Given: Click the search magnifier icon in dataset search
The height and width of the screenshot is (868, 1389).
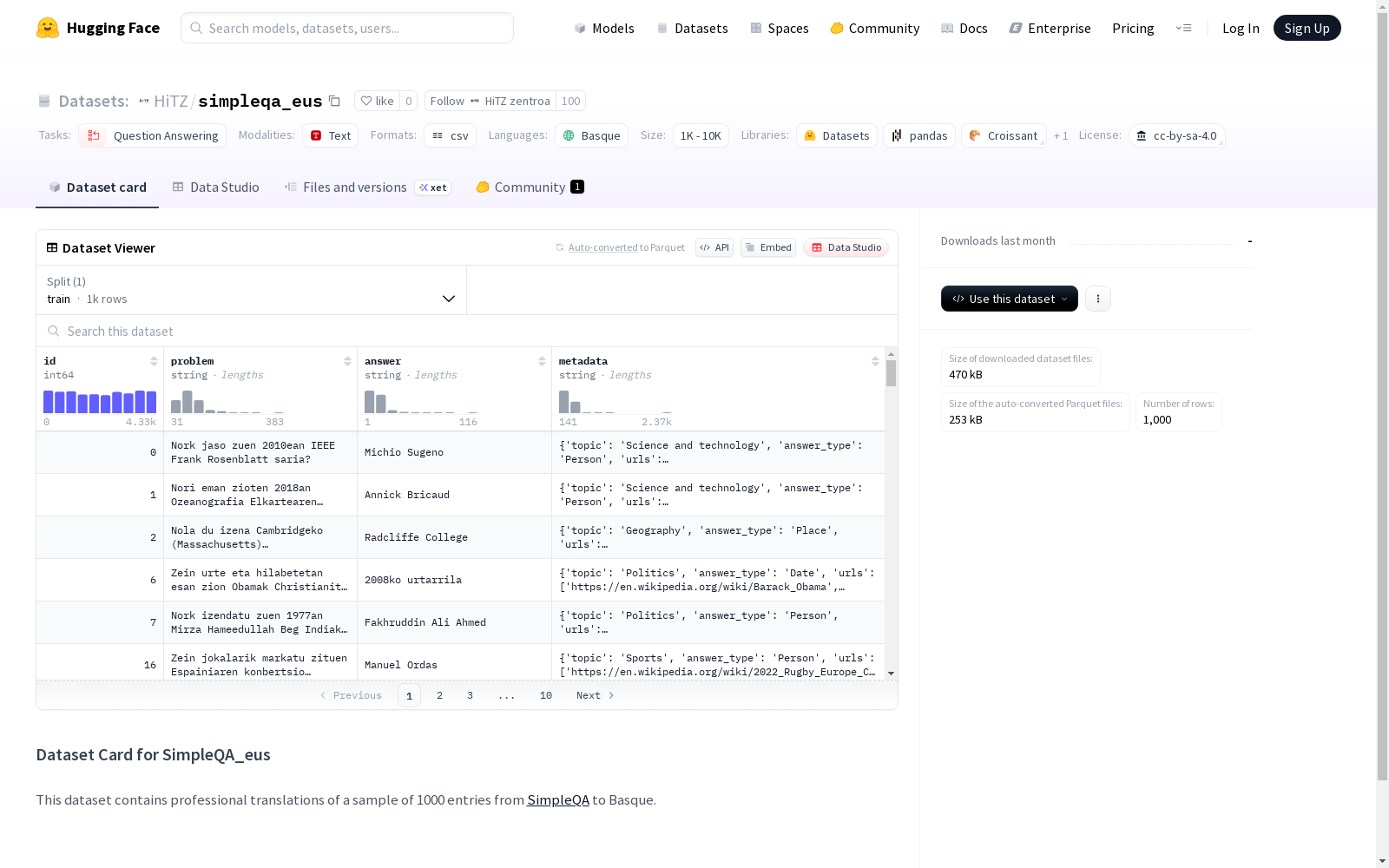Looking at the screenshot, I should pos(54,331).
